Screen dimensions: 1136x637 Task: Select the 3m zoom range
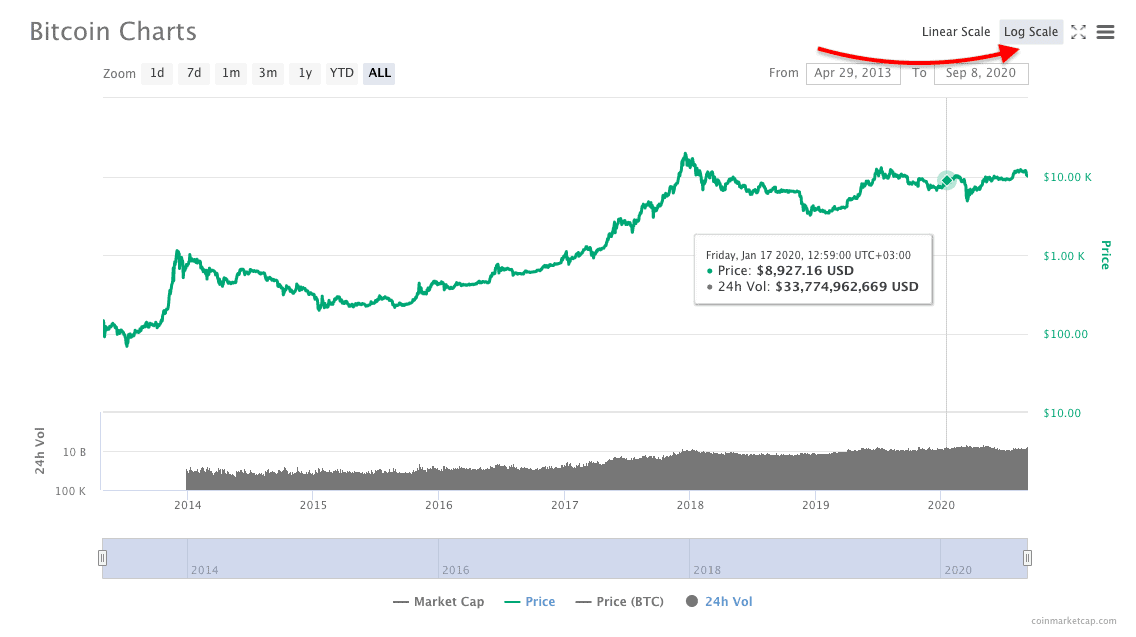[268, 73]
